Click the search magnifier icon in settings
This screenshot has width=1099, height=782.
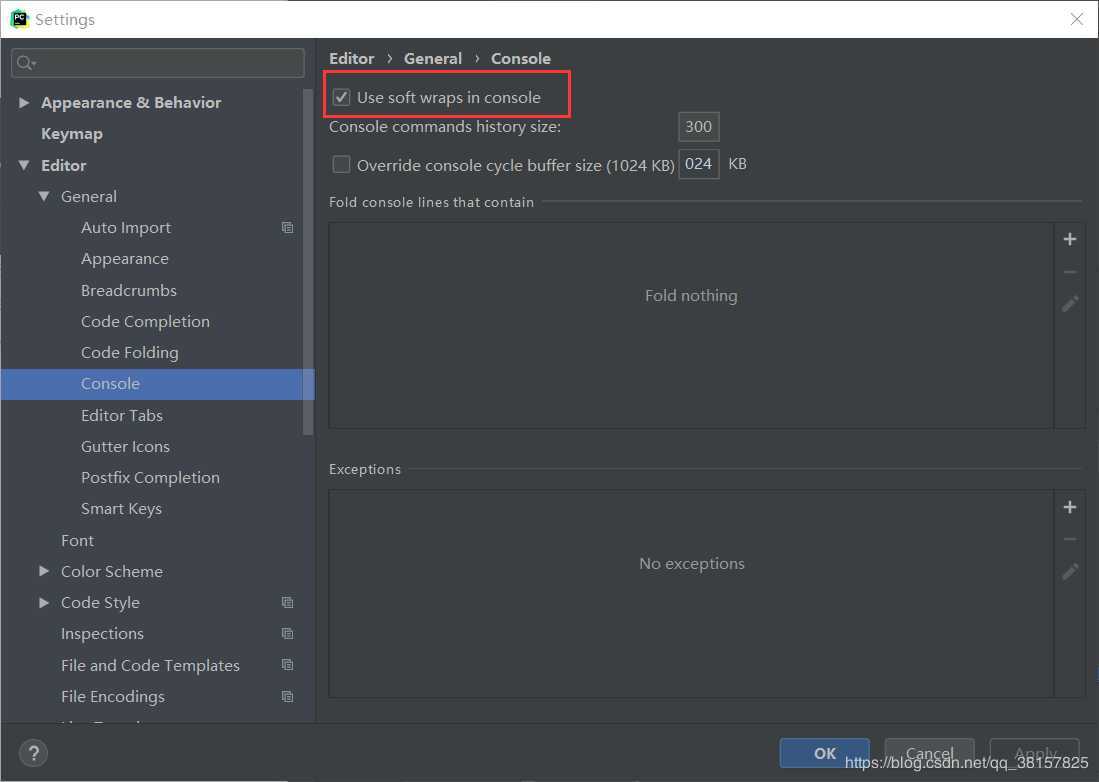[x=25, y=63]
